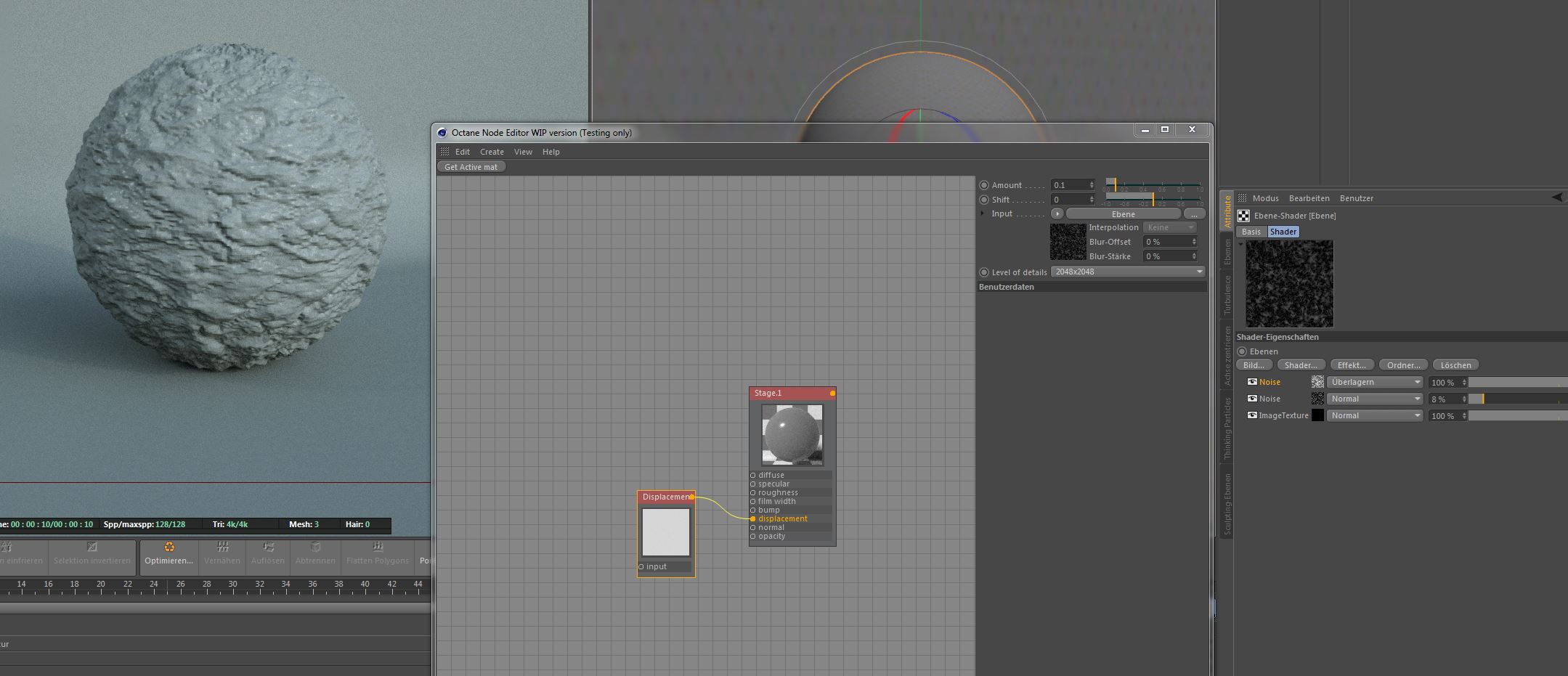
Task: Click the film width input port
Action: (x=753, y=501)
